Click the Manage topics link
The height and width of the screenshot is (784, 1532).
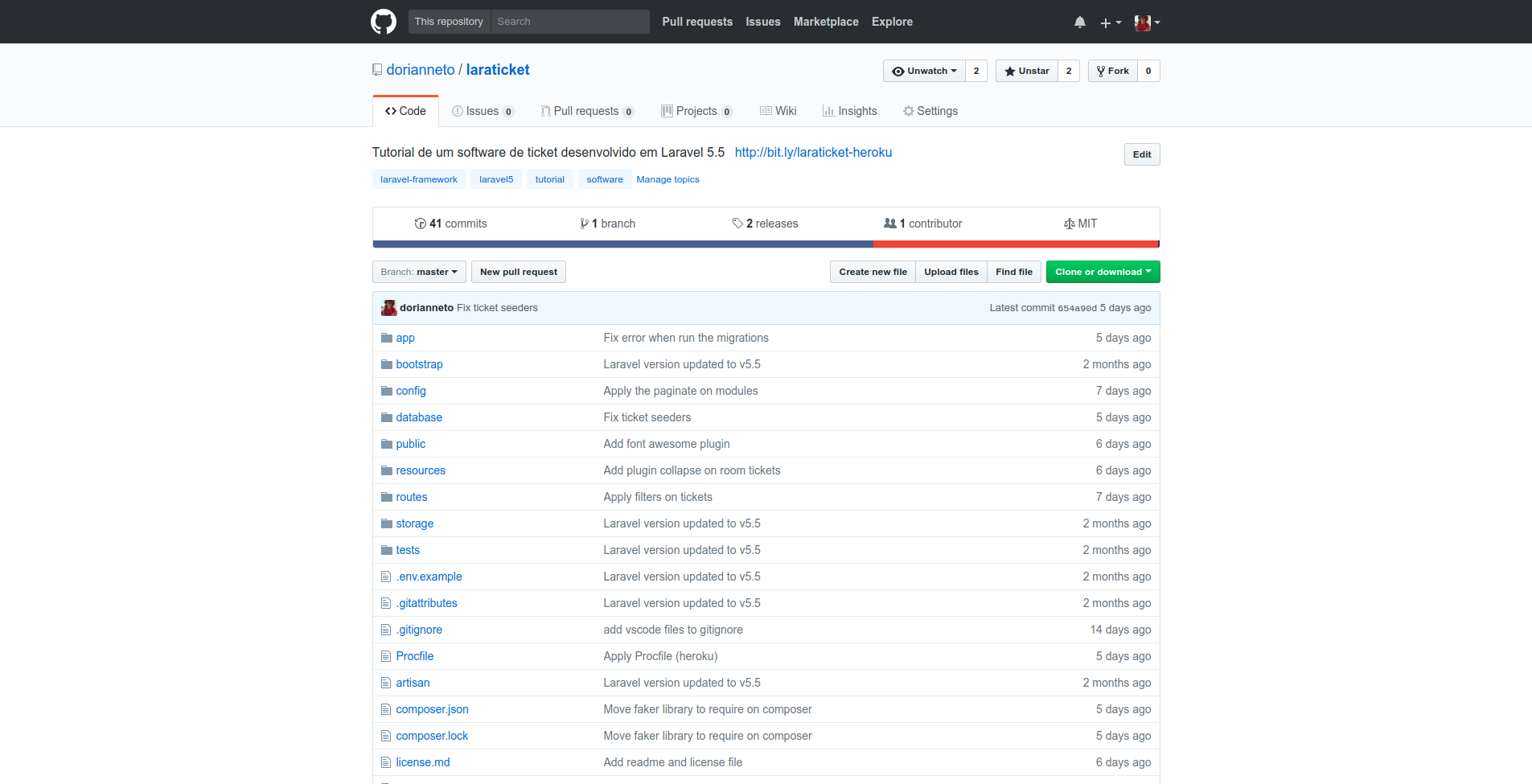(x=667, y=179)
